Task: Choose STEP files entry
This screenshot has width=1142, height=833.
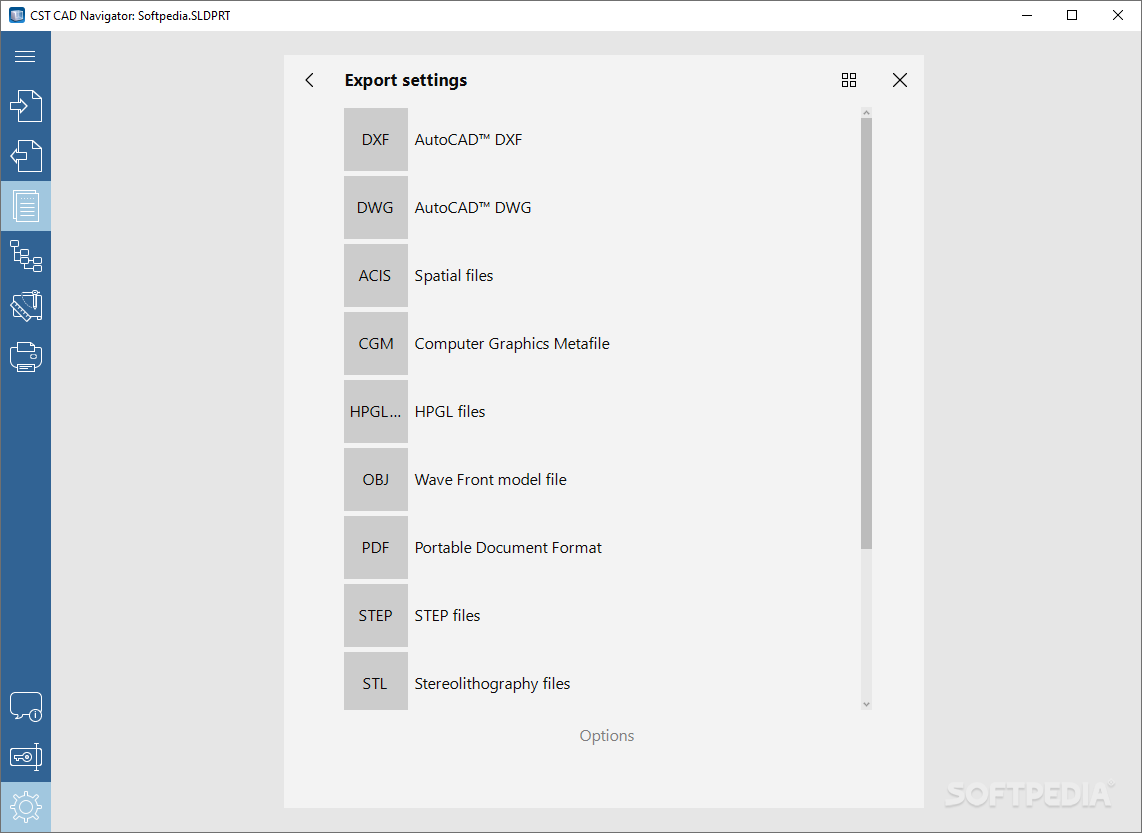Action: coord(447,615)
